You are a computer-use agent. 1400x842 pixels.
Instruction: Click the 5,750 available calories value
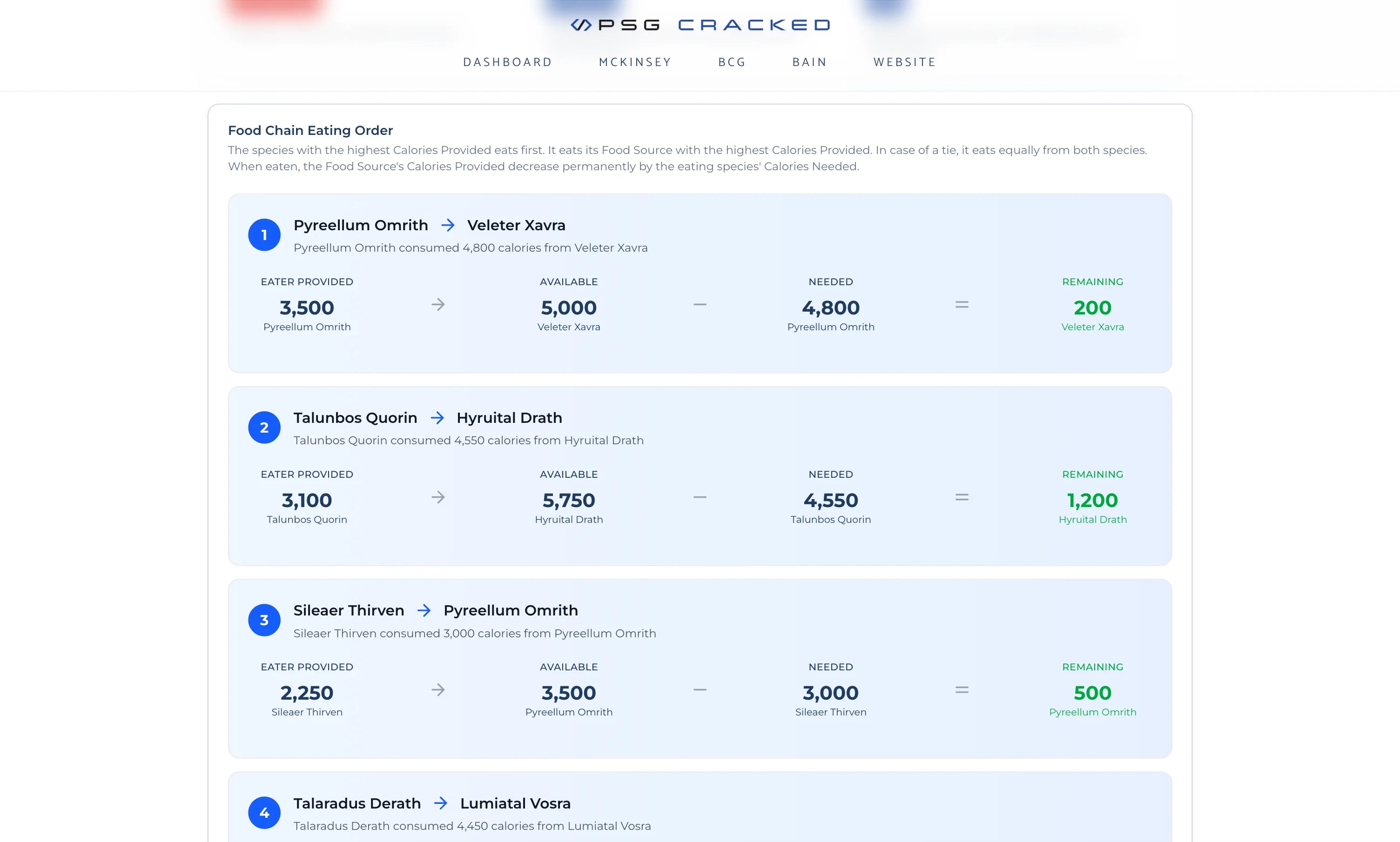coord(569,501)
